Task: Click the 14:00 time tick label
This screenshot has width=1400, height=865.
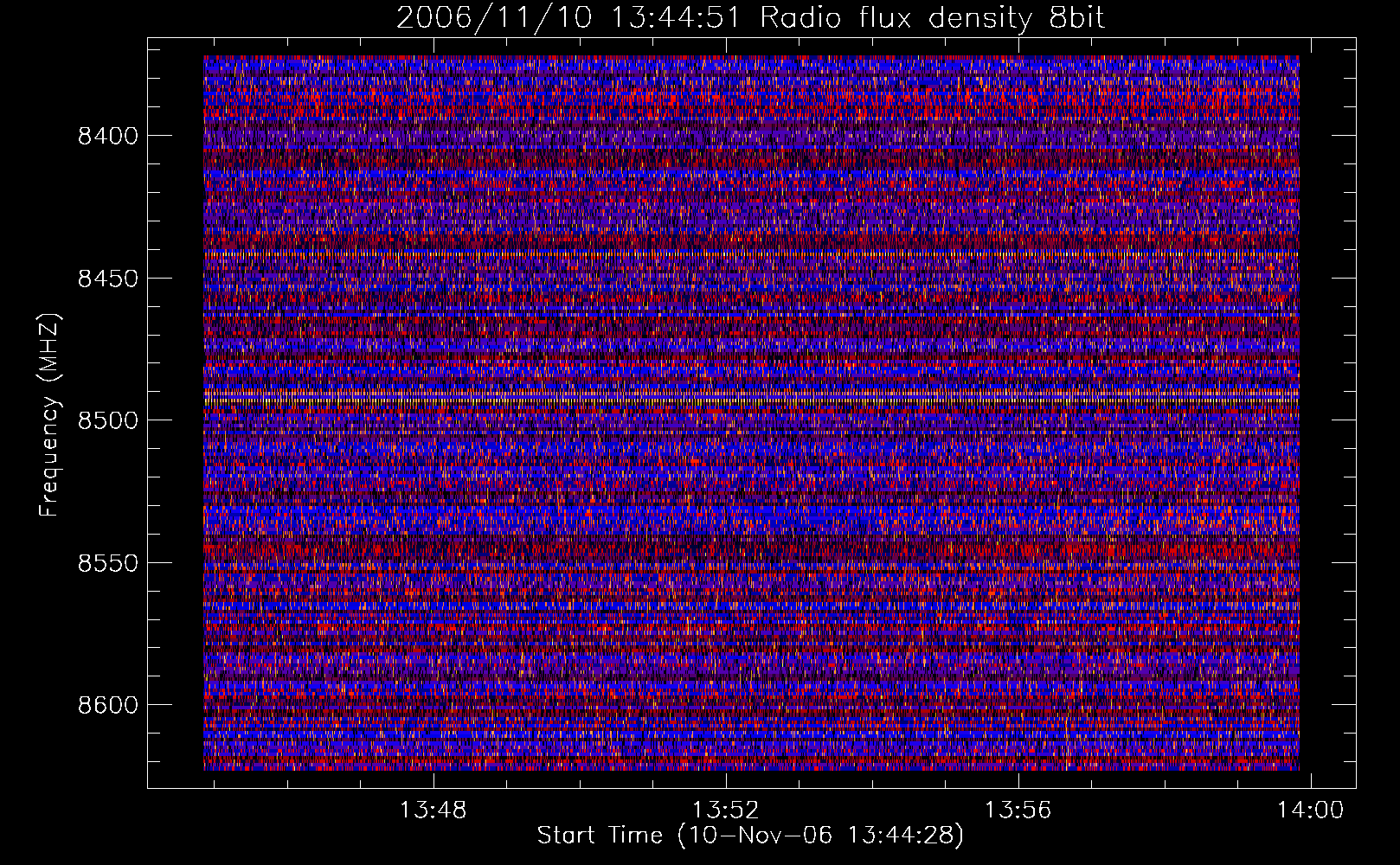Action: (1311, 811)
